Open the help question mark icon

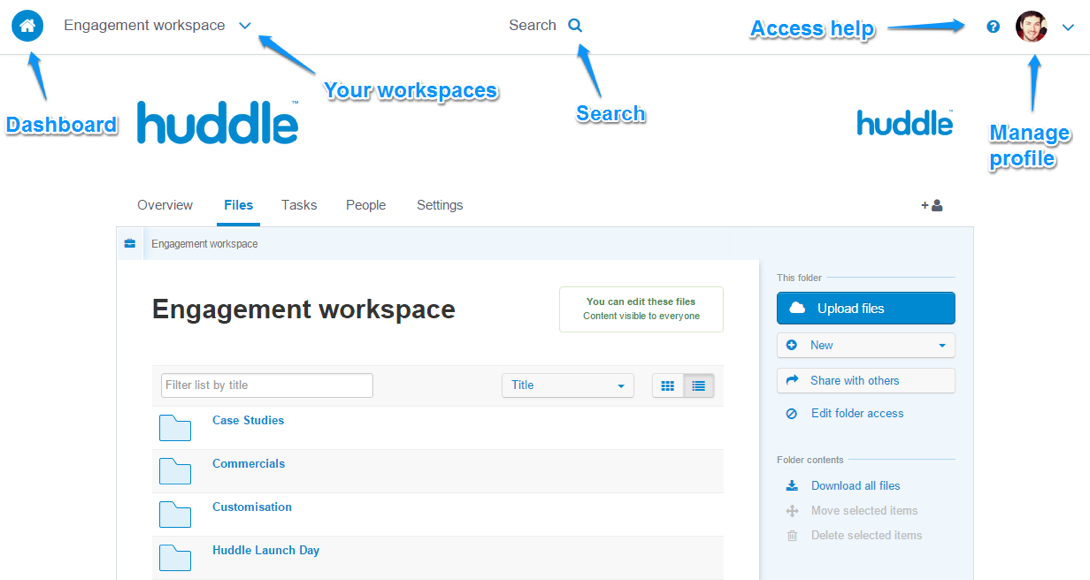(993, 26)
